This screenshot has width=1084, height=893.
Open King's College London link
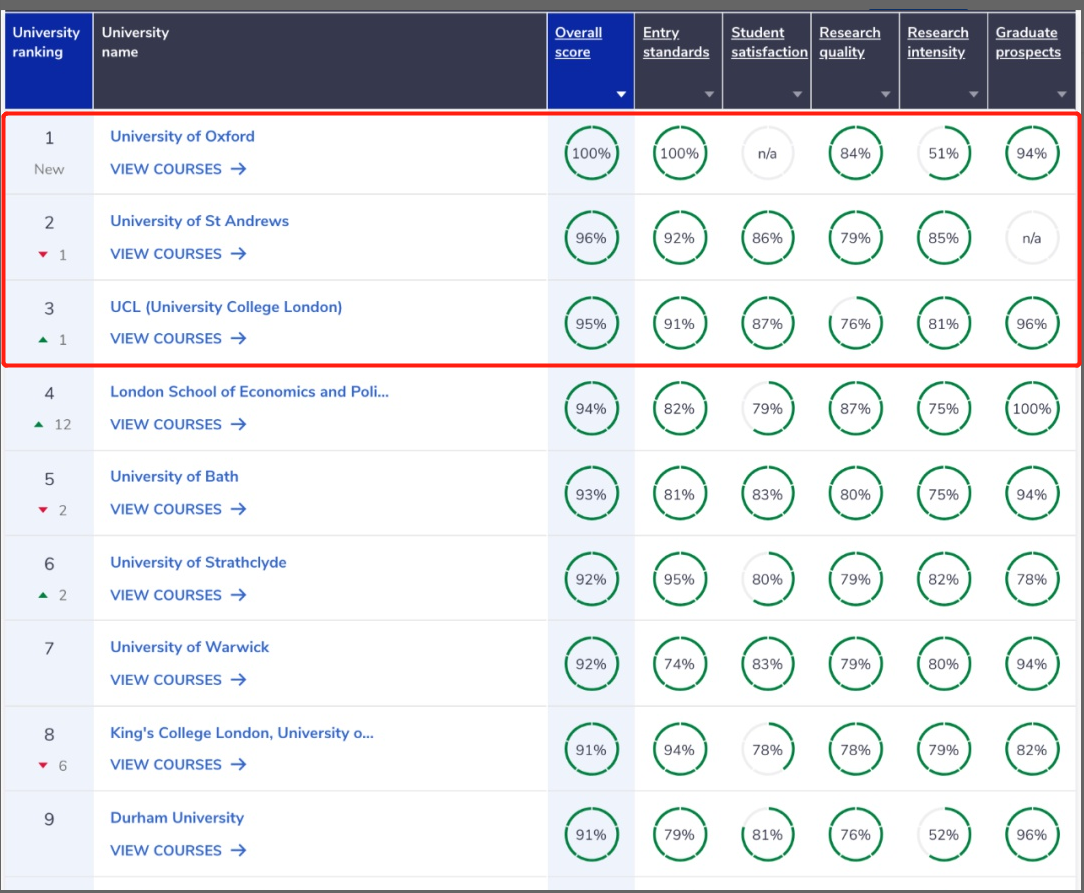[242, 733]
